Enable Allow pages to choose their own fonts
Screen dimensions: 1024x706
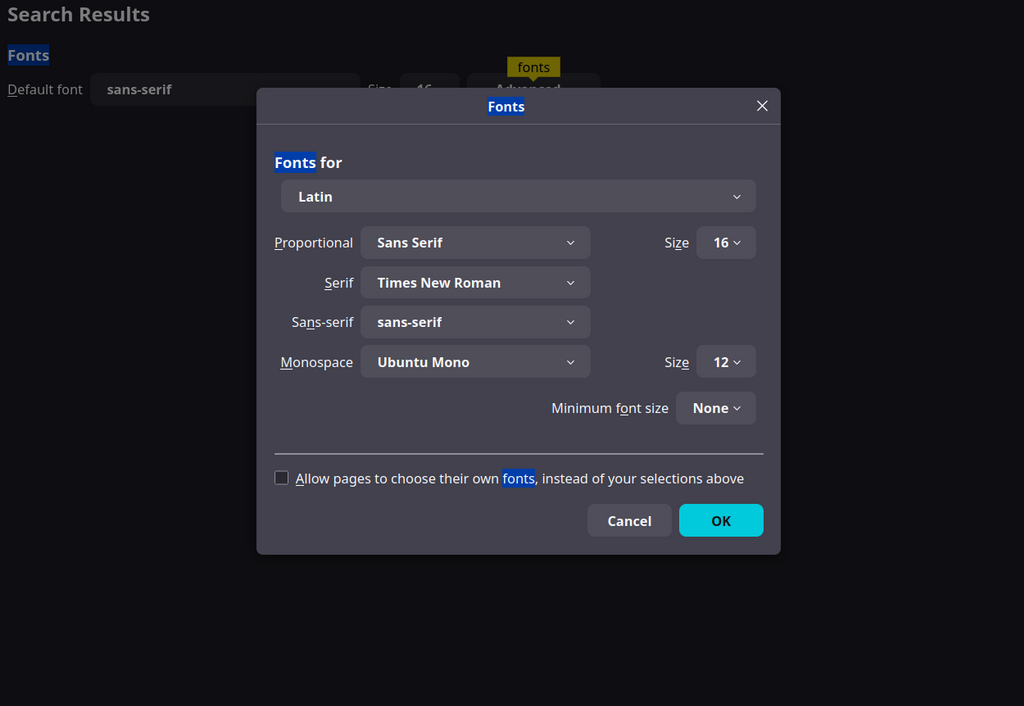coord(281,478)
